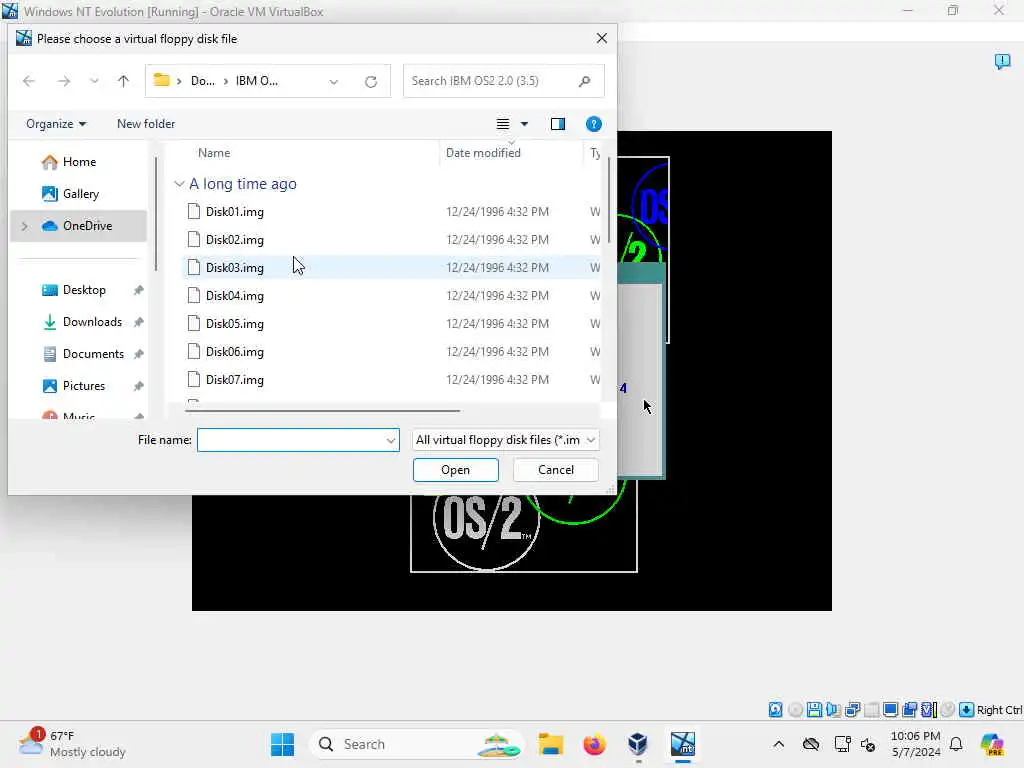Toggle the preview pane icon
The image size is (1024, 768).
[558, 124]
